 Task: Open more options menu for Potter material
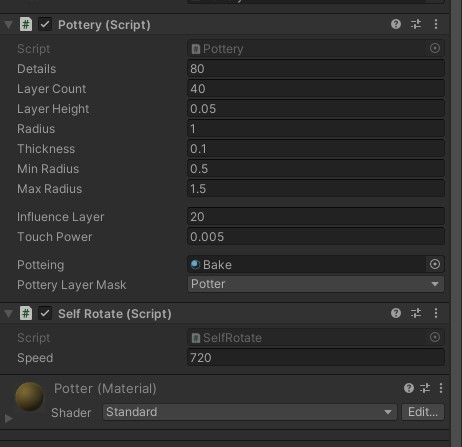(x=441, y=388)
